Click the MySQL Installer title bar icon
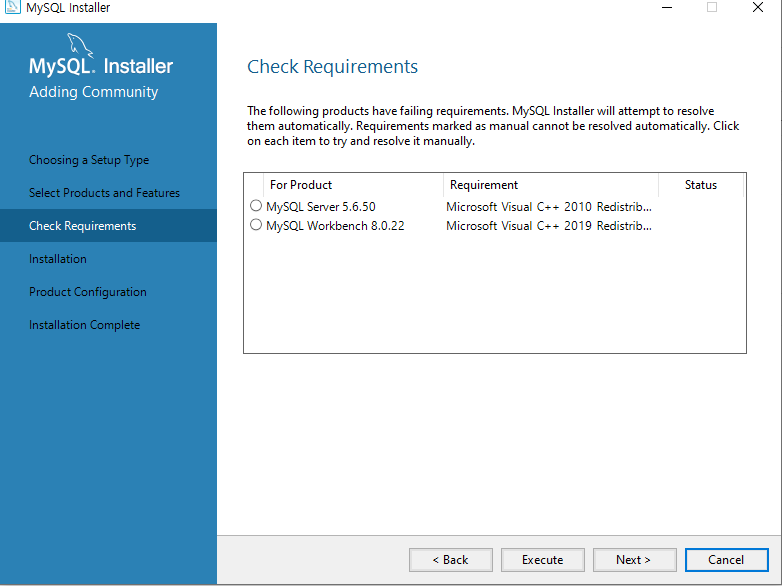782x586 pixels. tap(12, 7)
